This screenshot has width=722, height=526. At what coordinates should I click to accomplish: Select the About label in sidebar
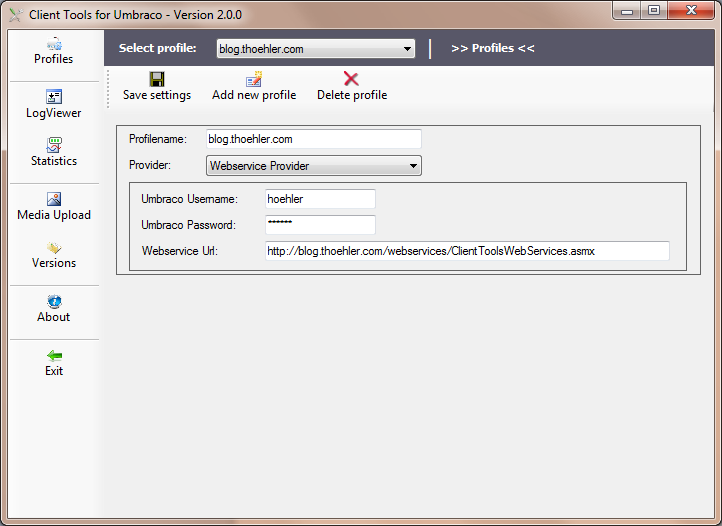tap(53, 317)
